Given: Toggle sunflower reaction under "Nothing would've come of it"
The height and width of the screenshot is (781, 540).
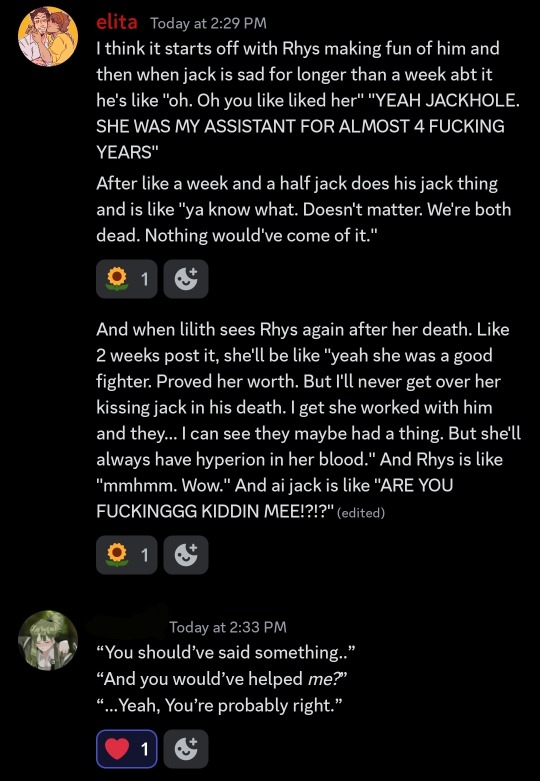Looking at the screenshot, I should pyautogui.click(x=127, y=279).
